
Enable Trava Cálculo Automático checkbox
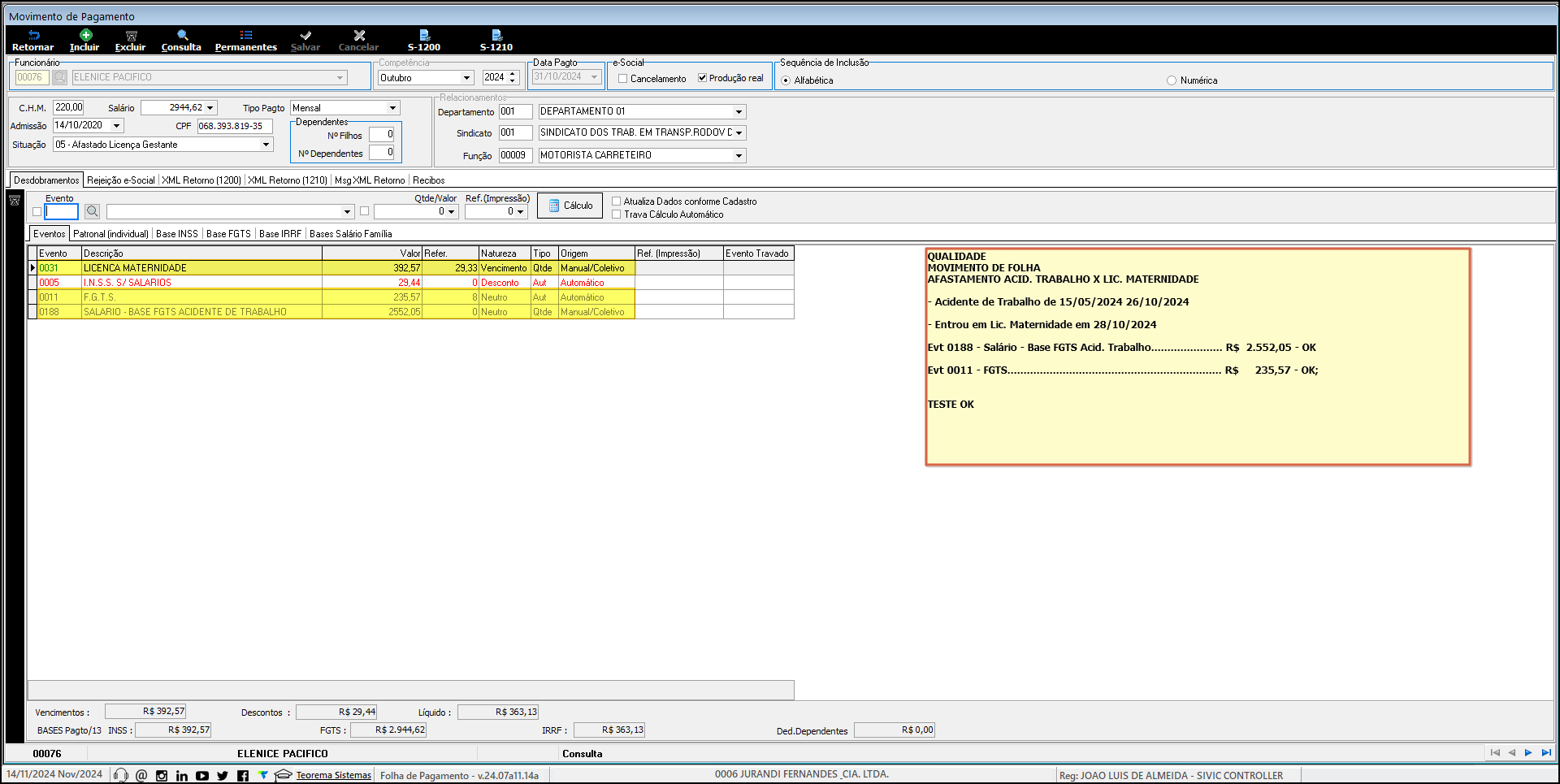click(617, 214)
